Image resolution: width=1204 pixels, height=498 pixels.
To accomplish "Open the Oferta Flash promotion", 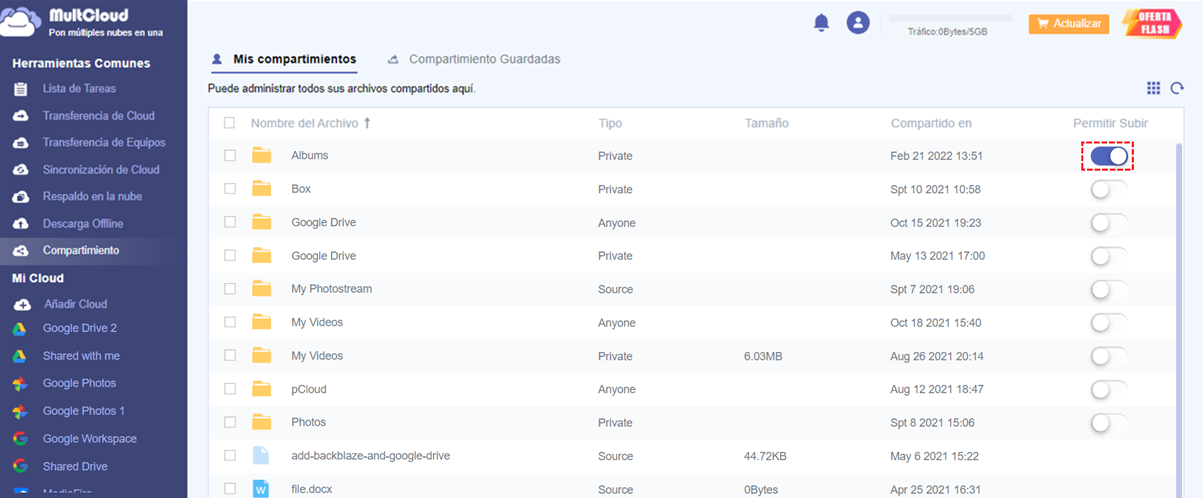I will [1155, 24].
